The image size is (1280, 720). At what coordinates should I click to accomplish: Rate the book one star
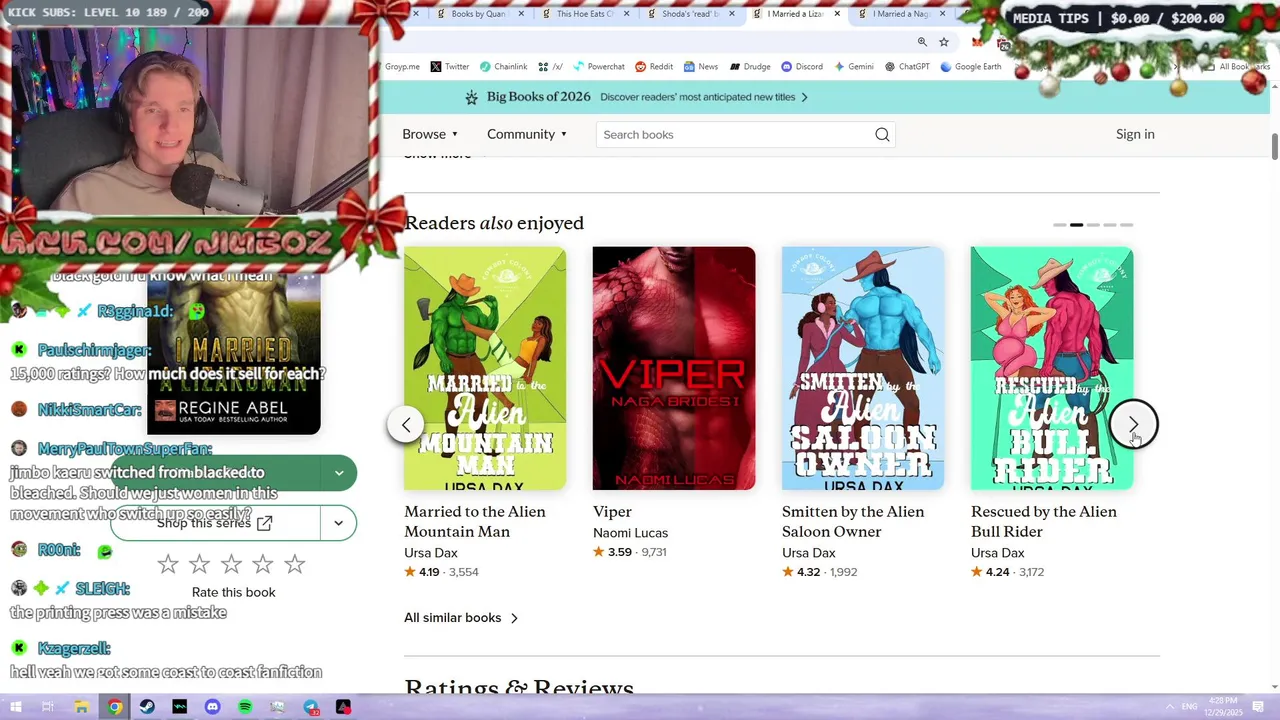168,565
